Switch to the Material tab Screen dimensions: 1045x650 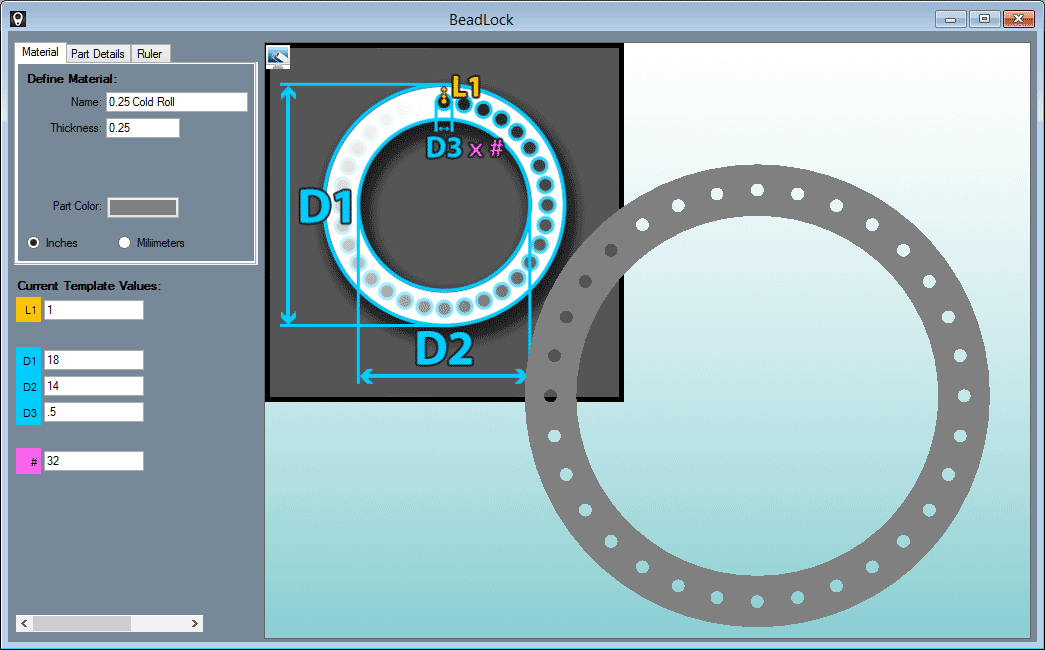point(41,52)
